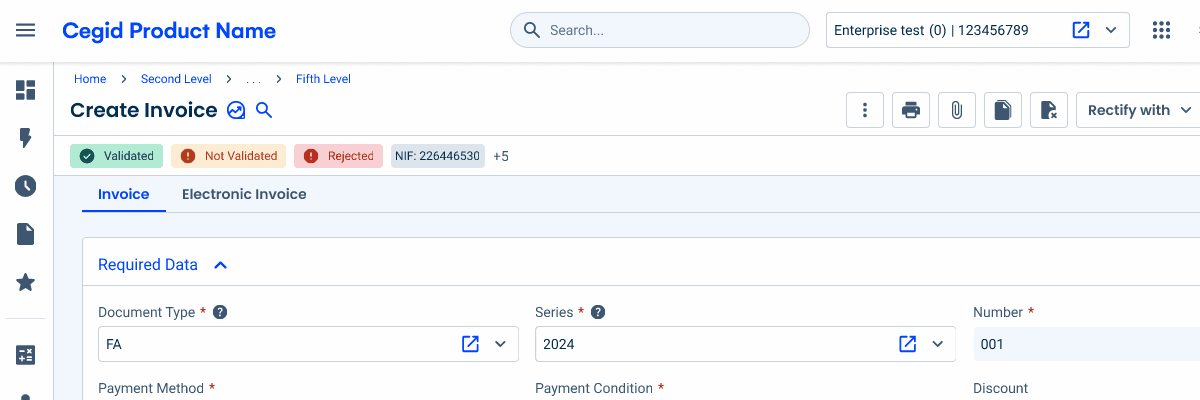This screenshot has width=1200, height=400.
Task: Open the lightning bolt quick actions icon
Action: pyautogui.click(x=26, y=138)
